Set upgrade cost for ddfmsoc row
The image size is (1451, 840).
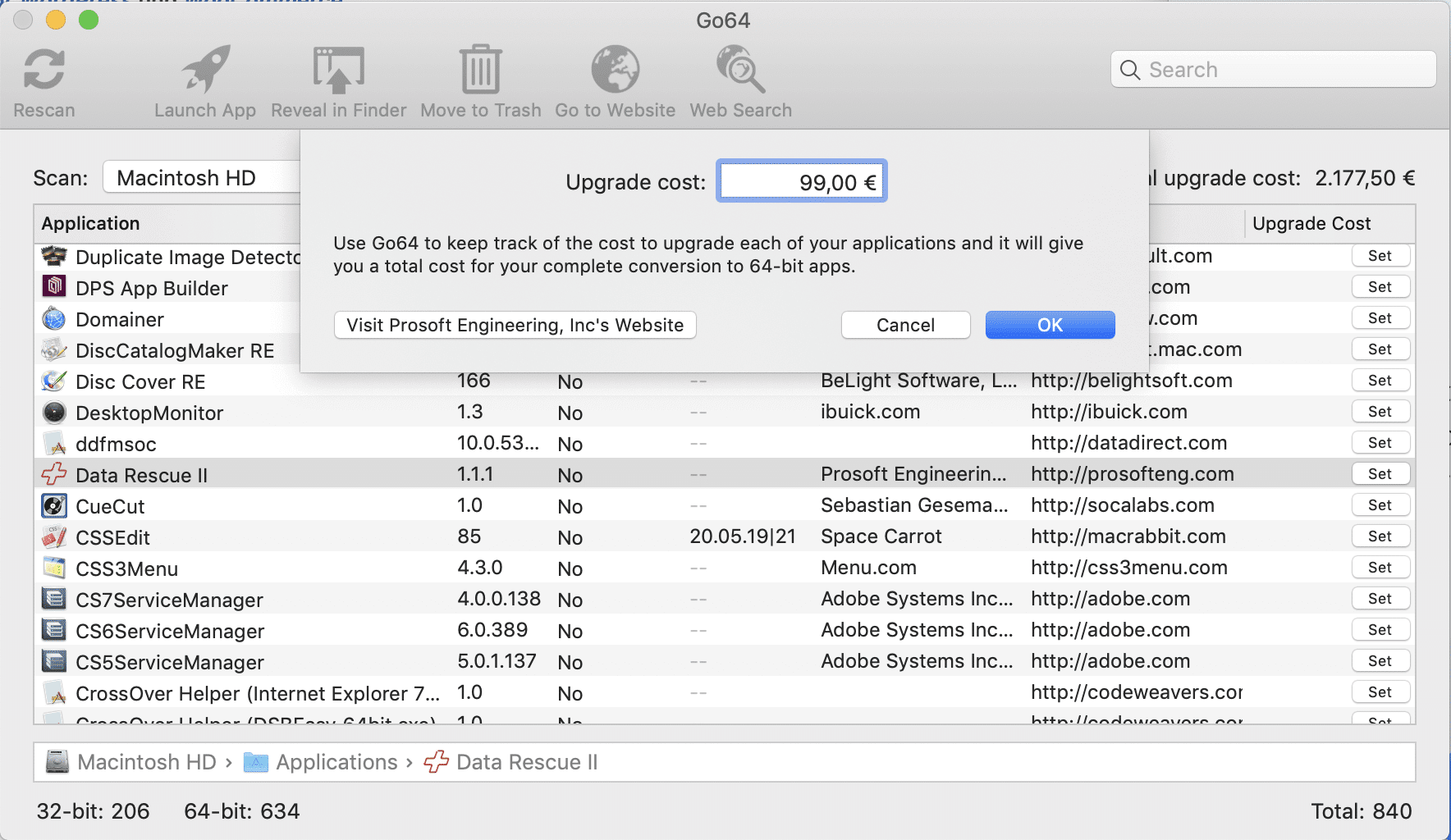coord(1380,443)
